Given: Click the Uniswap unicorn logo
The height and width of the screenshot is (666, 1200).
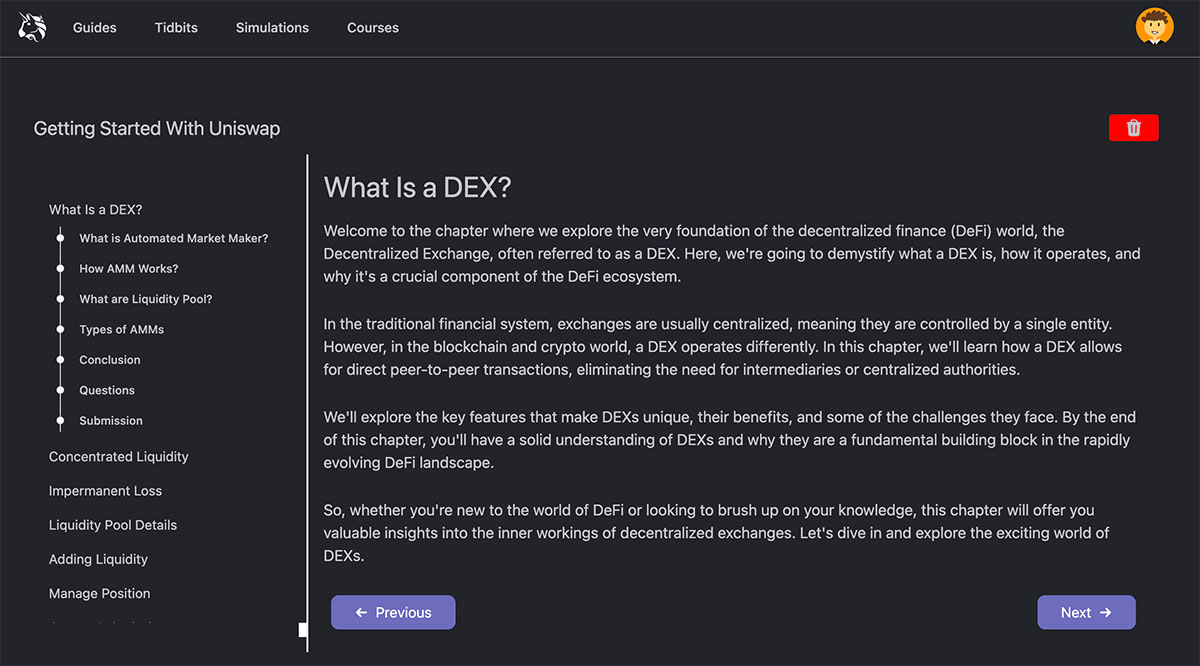Looking at the screenshot, I should pos(33,27).
